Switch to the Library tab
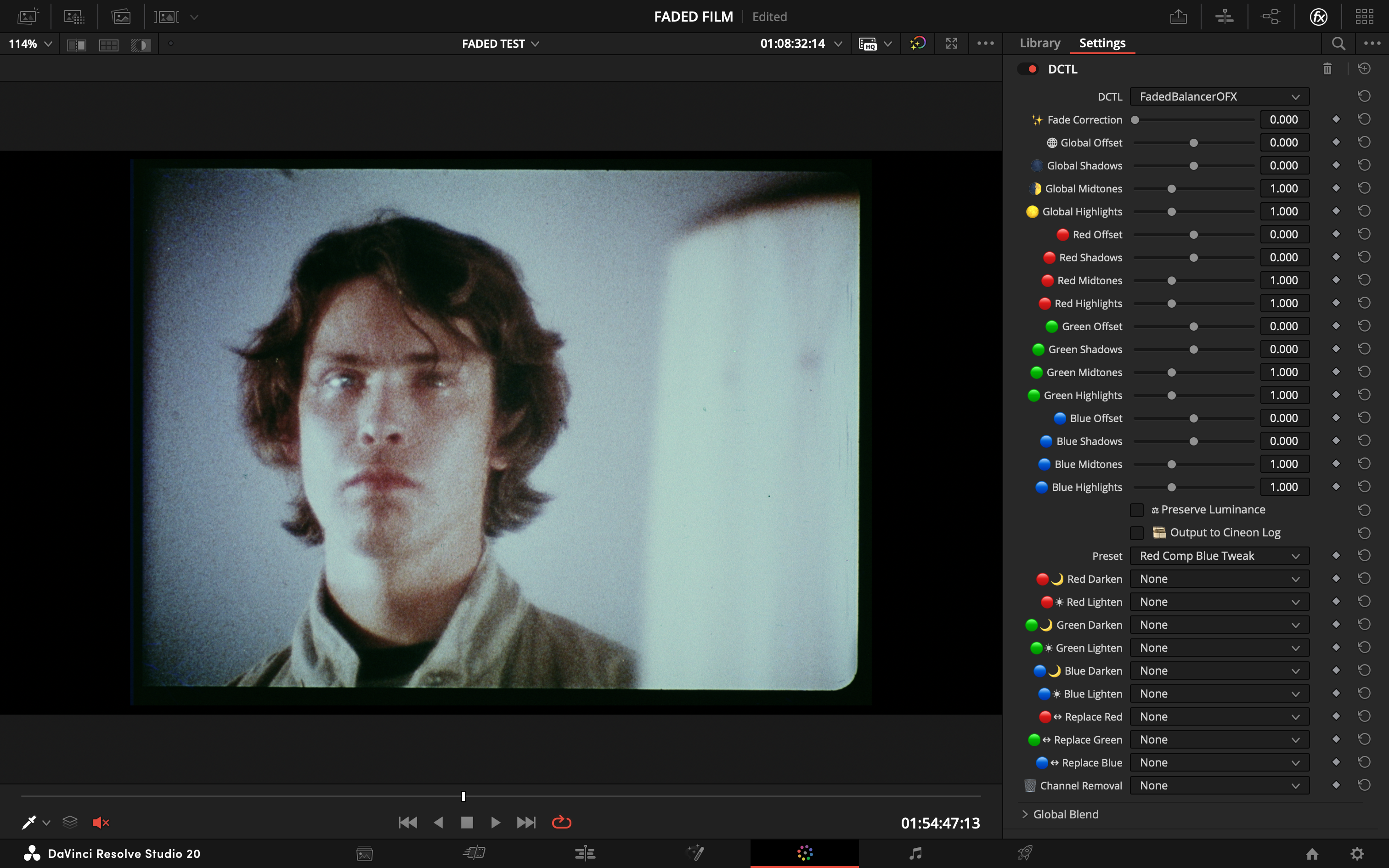Viewport: 1389px width, 868px height. pos(1039,43)
